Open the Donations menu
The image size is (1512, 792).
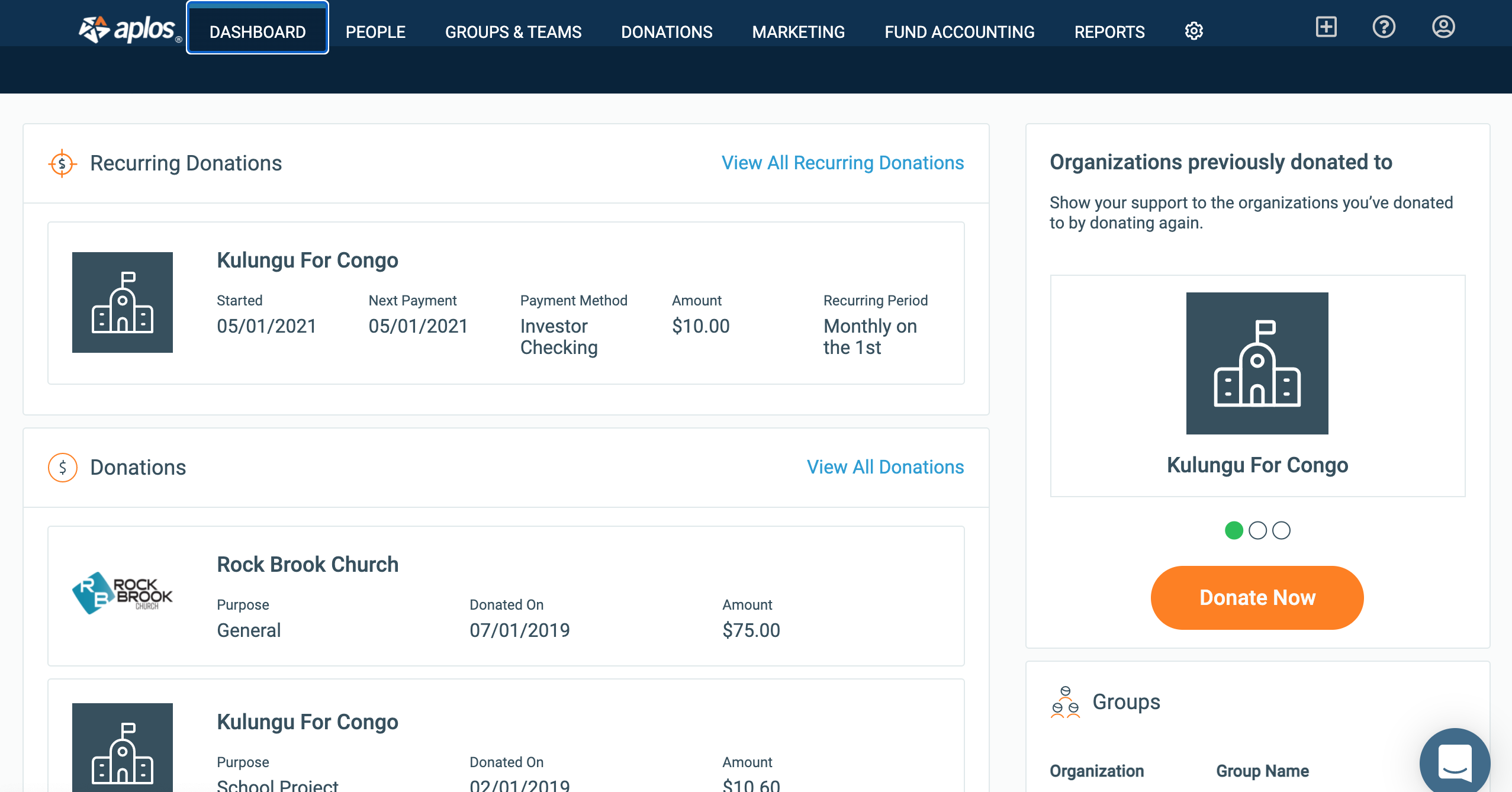pyautogui.click(x=667, y=31)
